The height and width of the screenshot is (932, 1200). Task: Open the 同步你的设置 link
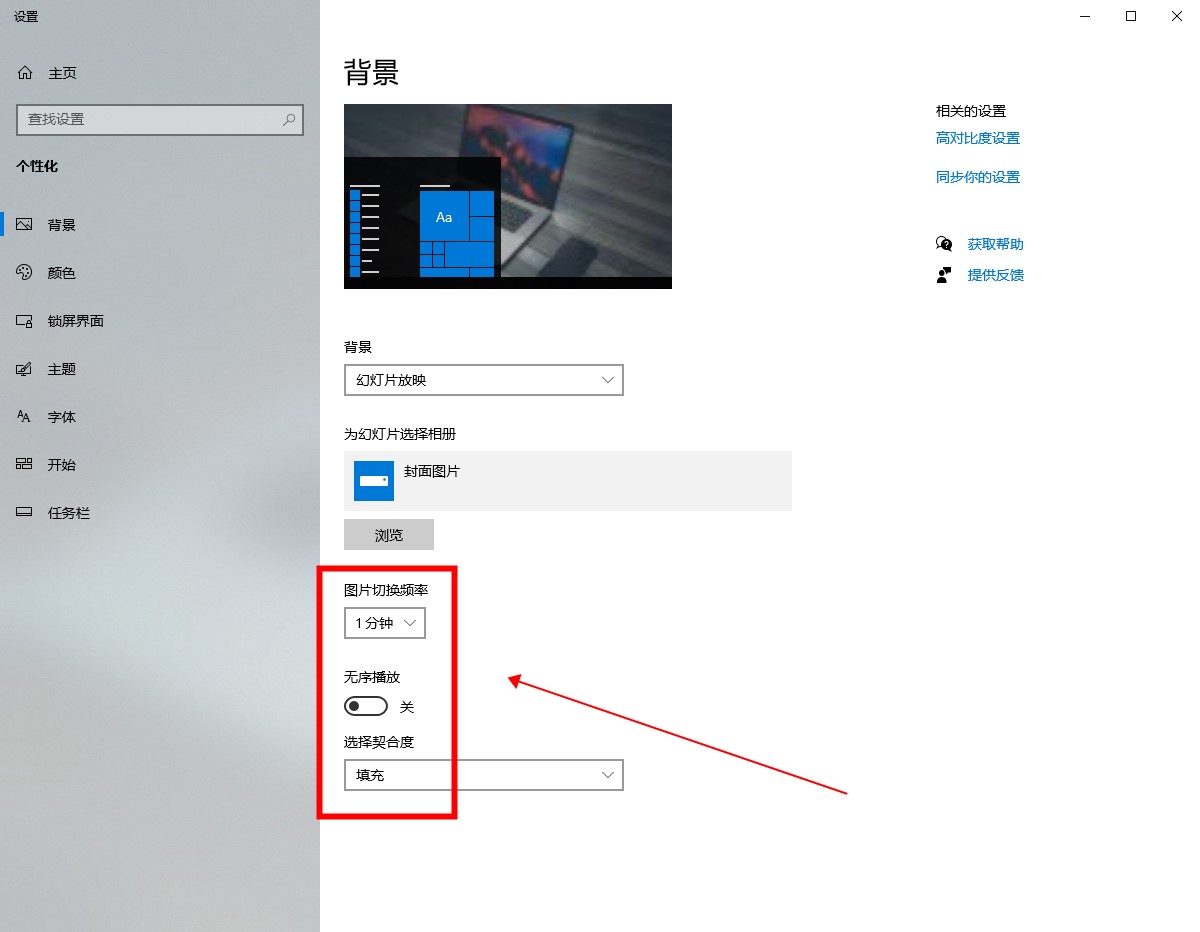977,177
